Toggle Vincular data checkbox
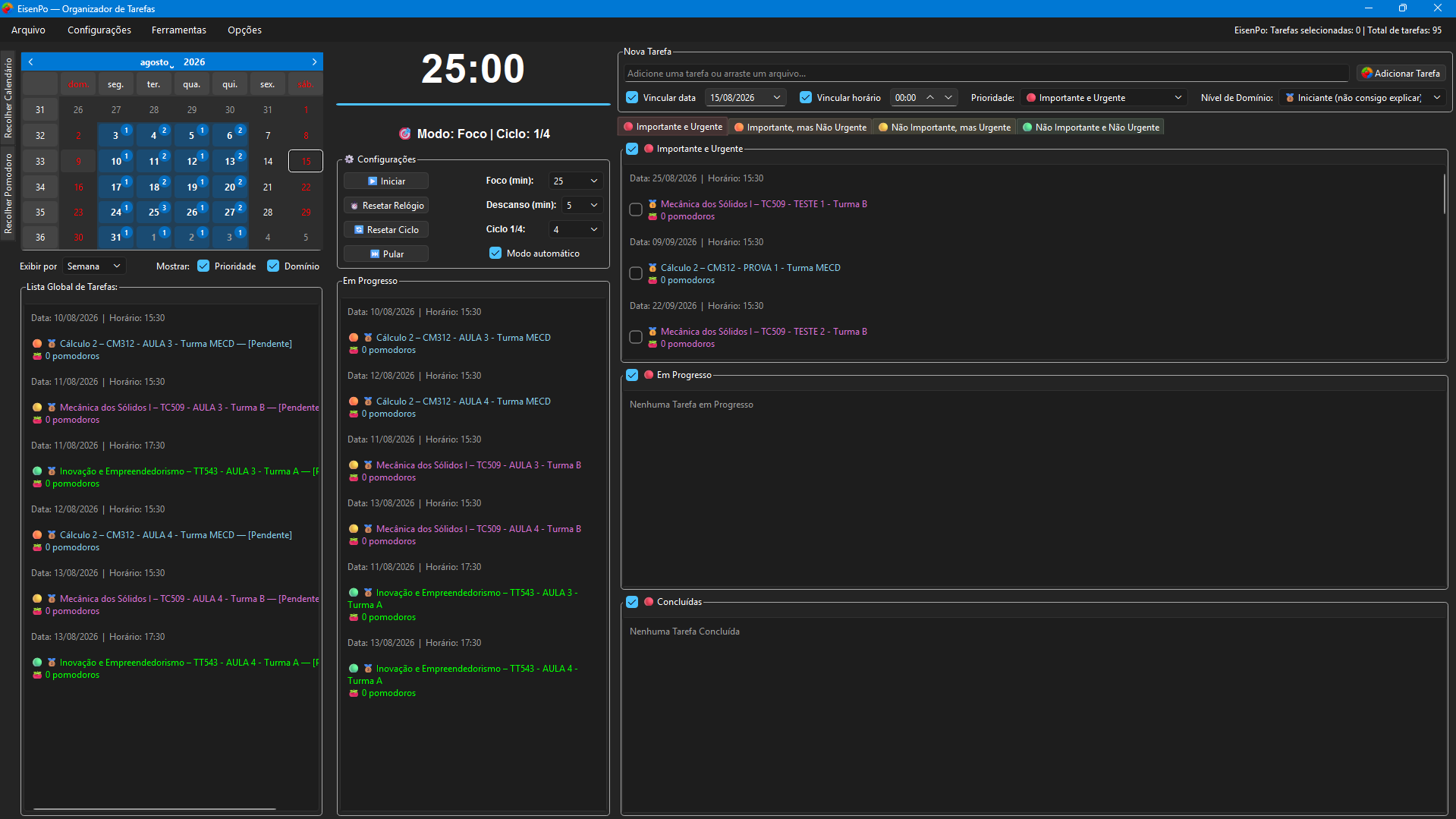Viewport: 1456px width, 819px height. pos(632,97)
